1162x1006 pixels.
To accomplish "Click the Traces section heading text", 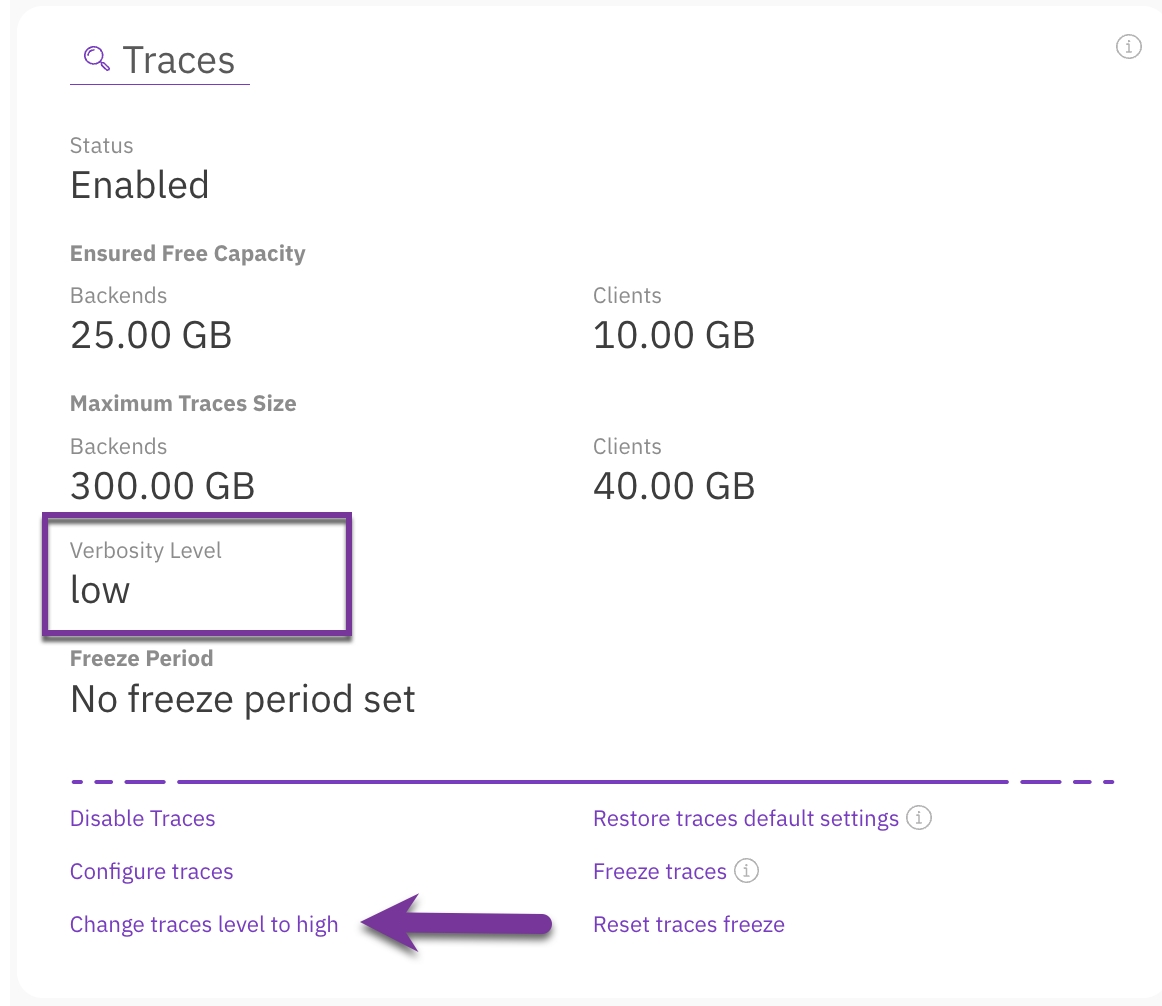I will pyautogui.click(x=178, y=60).
